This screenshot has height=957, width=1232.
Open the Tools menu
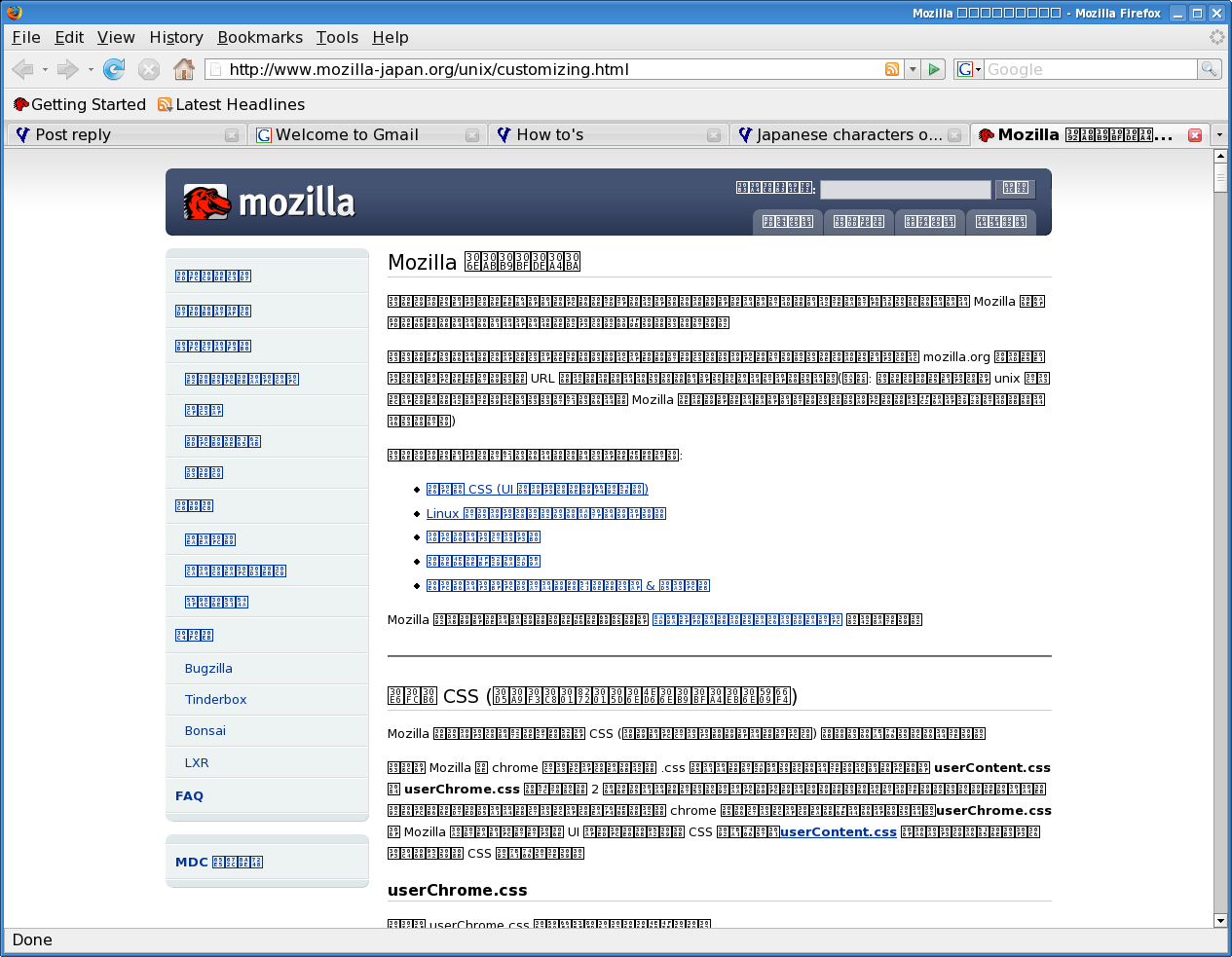tap(337, 37)
